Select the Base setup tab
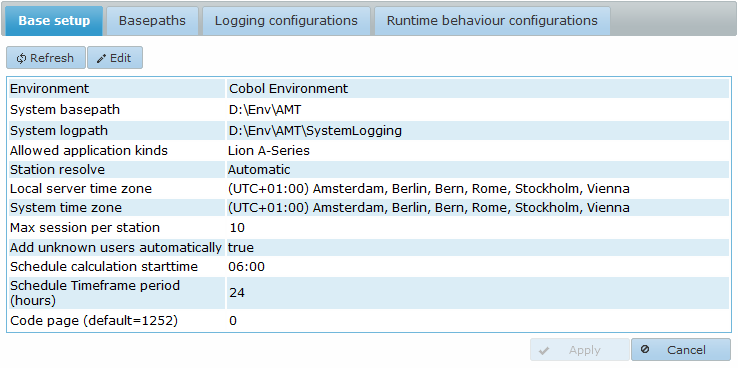This screenshot has height=368, width=738. (x=54, y=21)
